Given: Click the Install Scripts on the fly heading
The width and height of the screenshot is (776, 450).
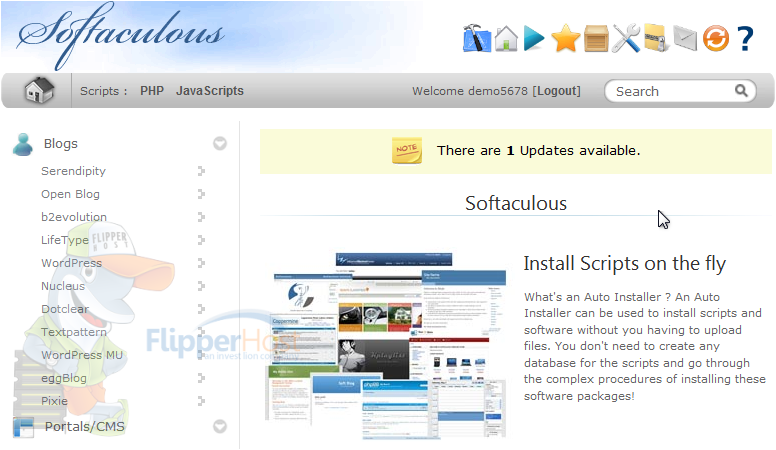Looking at the screenshot, I should point(625,264).
